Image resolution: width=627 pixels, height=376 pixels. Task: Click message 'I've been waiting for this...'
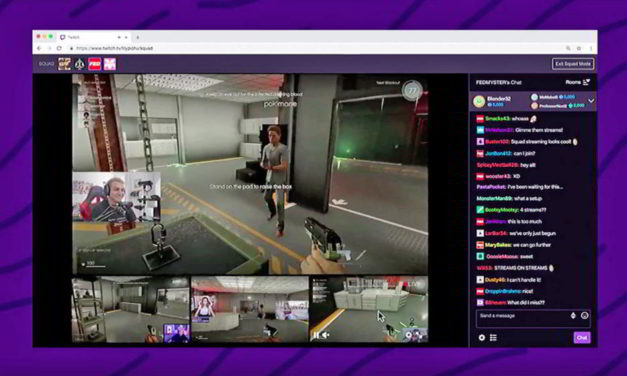coord(535,187)
